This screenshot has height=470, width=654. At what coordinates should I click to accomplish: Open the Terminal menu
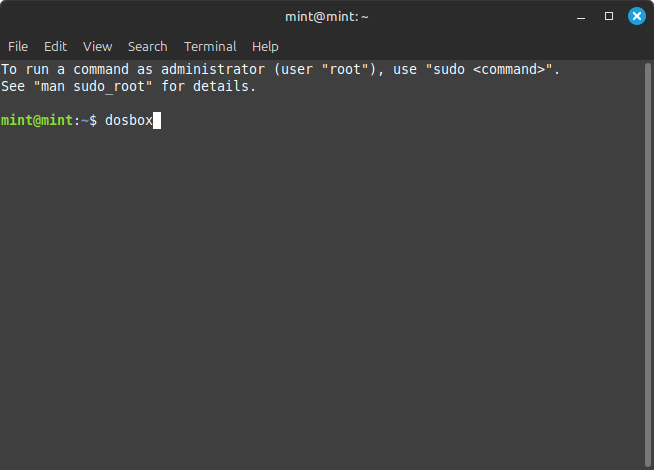tap(210, 46)
